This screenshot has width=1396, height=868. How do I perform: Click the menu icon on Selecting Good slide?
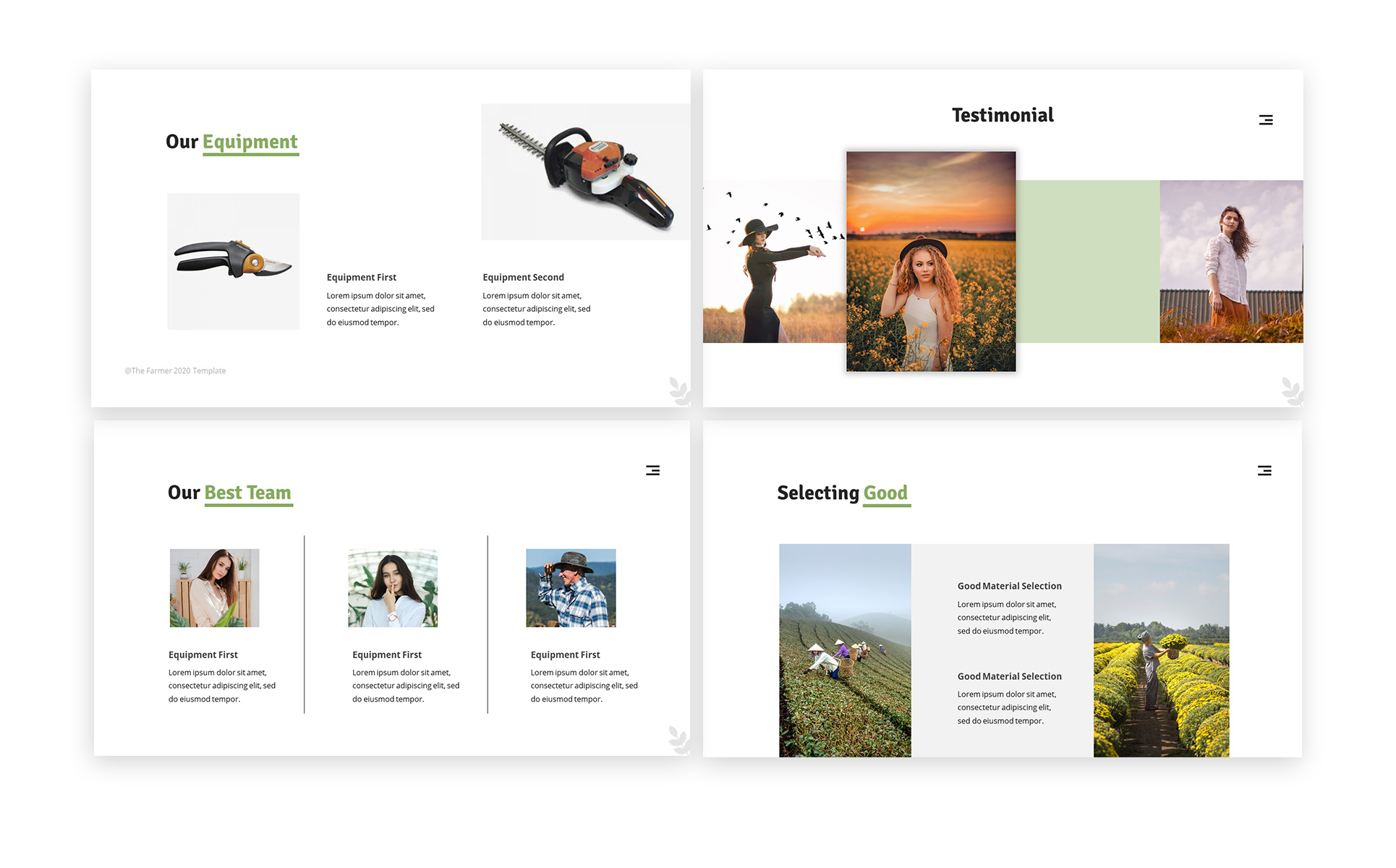click(x=1264, y=470)
